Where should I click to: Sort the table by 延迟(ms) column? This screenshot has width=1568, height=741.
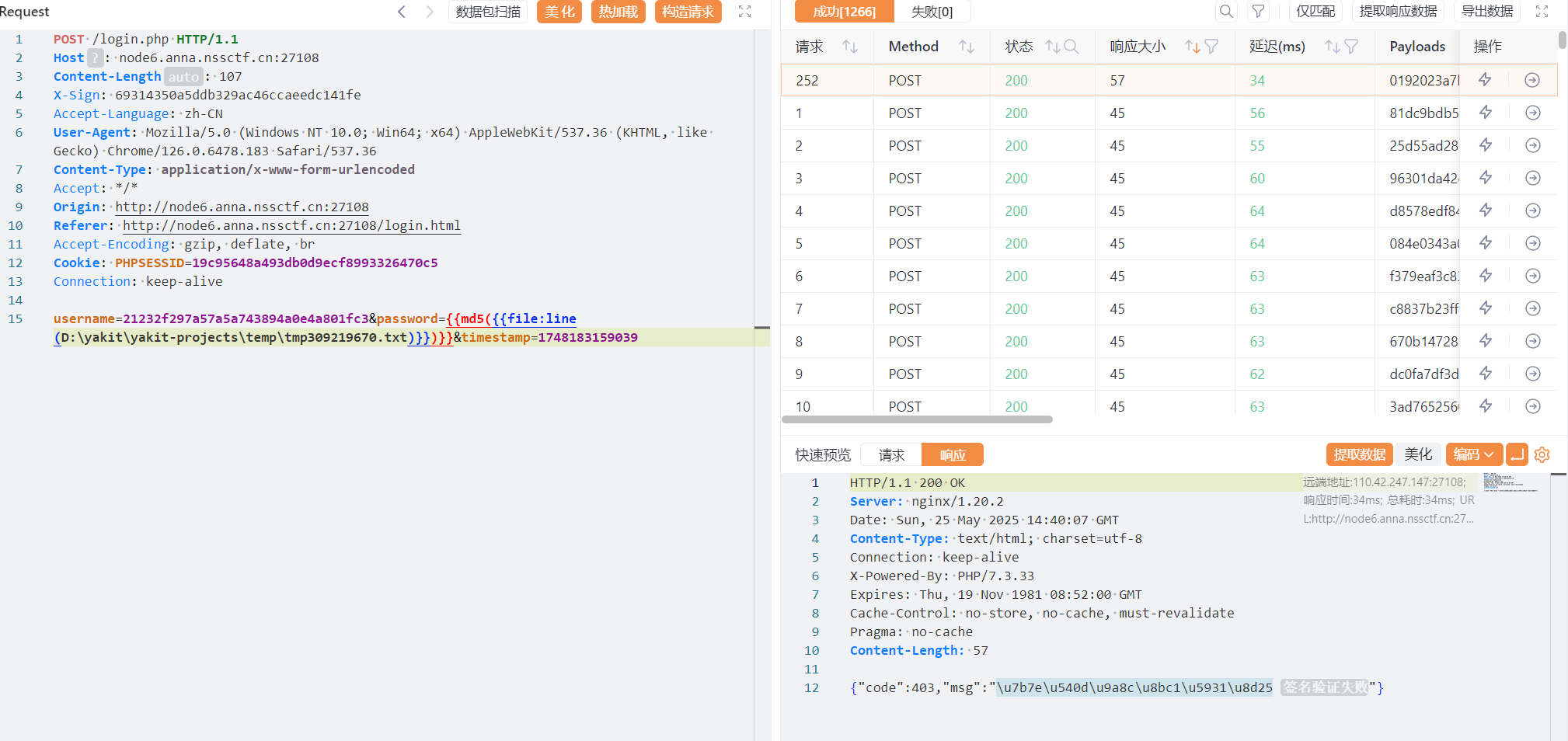[x=1332, y=47]
